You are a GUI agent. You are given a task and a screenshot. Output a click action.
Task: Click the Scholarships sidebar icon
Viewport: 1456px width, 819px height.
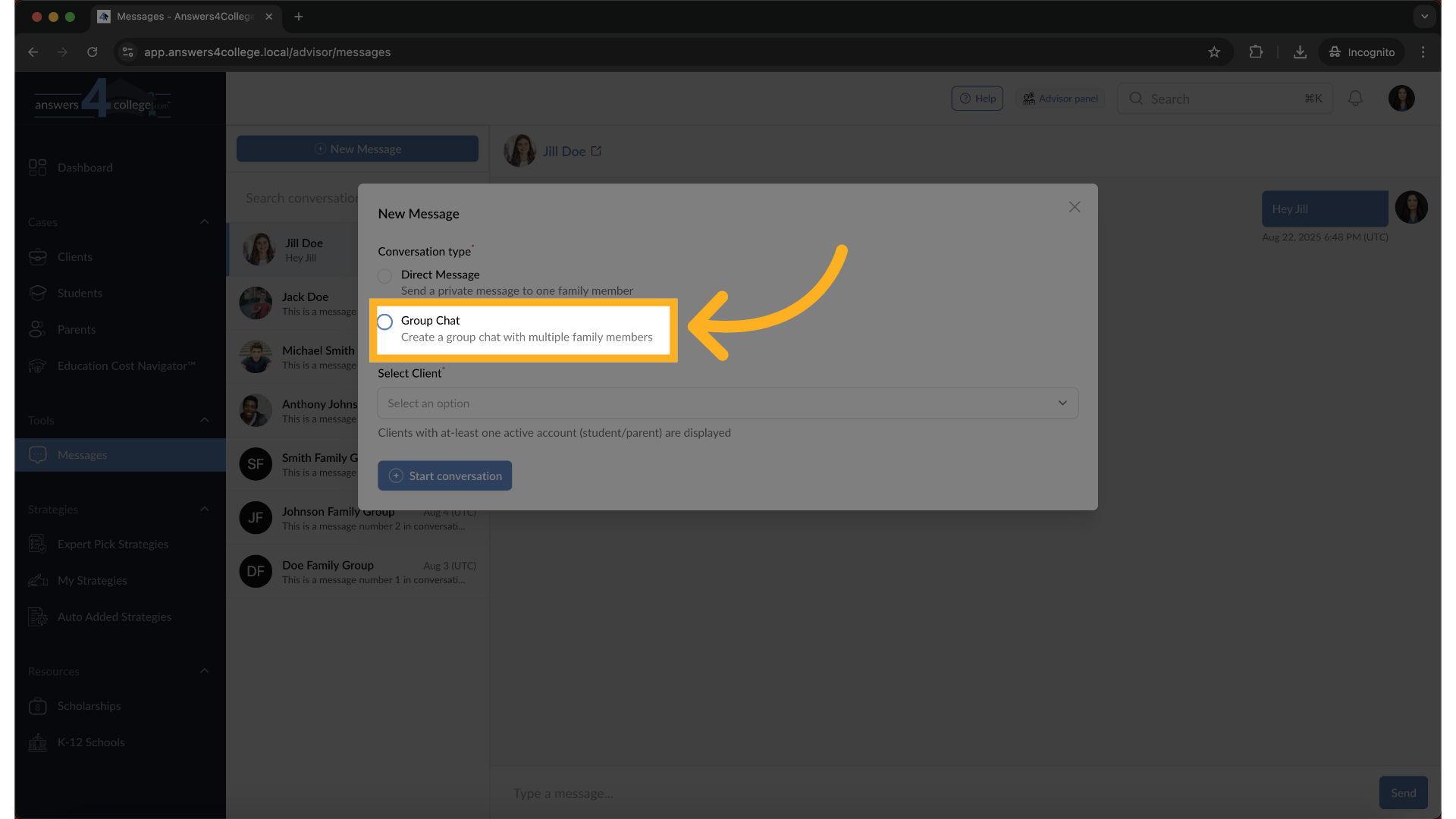tap(37, 706)
